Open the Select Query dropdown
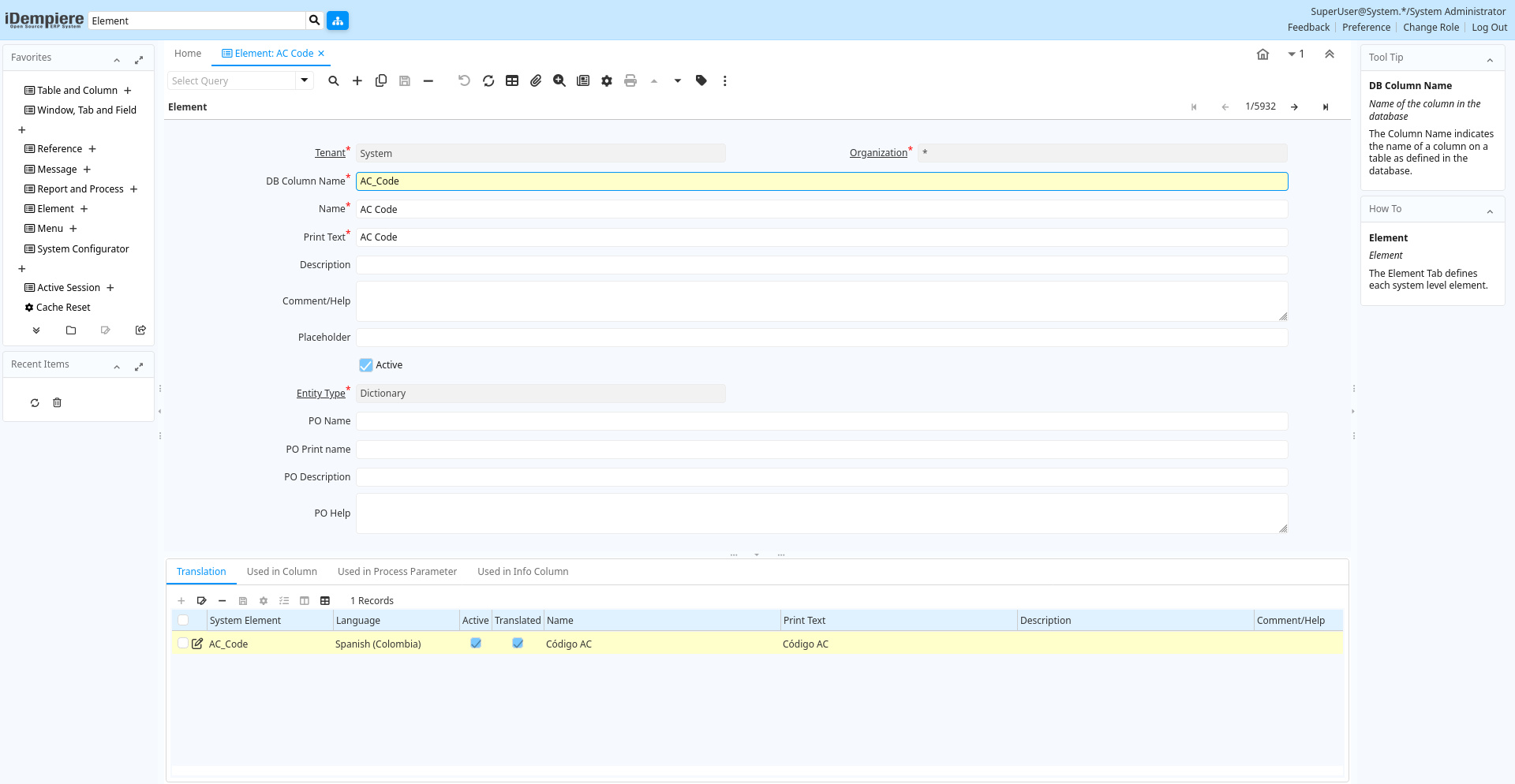The width and height of the screenshot is (1515, 784). [x=305, y=80]
